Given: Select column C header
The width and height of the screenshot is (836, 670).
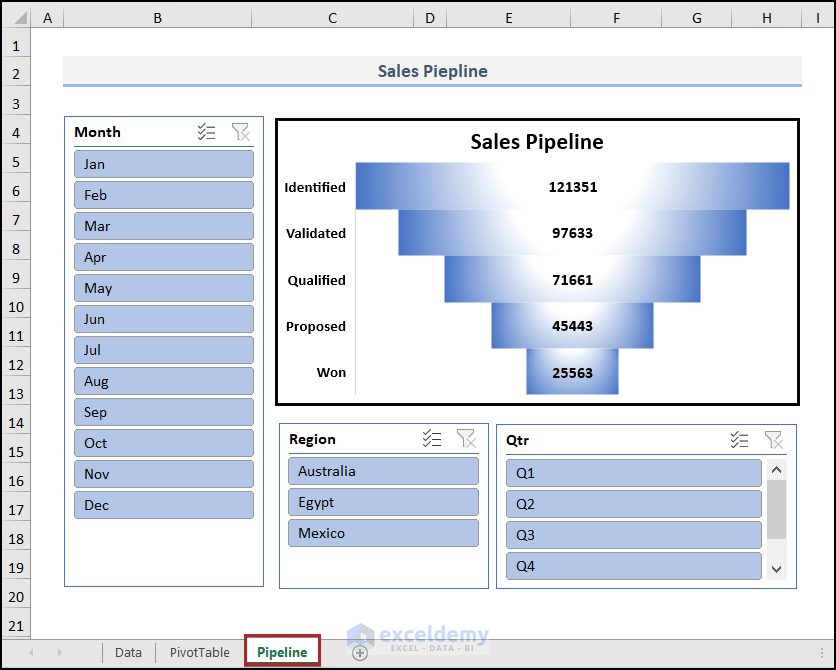Looking at the screenshot, I should coord(332,18).
